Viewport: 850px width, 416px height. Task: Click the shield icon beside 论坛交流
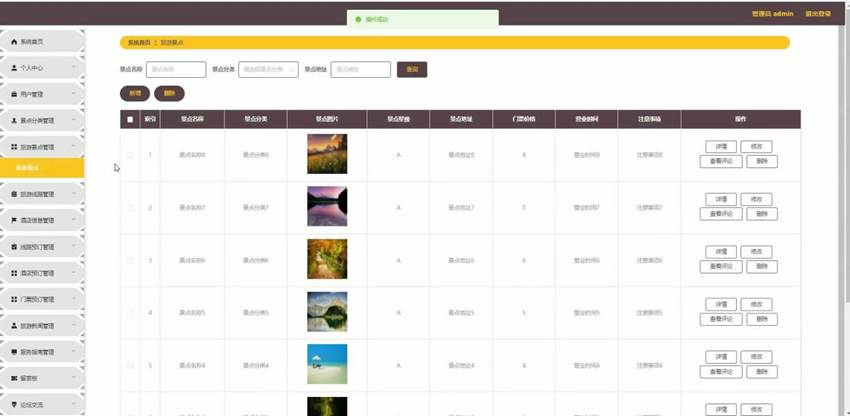pos(14,405)
